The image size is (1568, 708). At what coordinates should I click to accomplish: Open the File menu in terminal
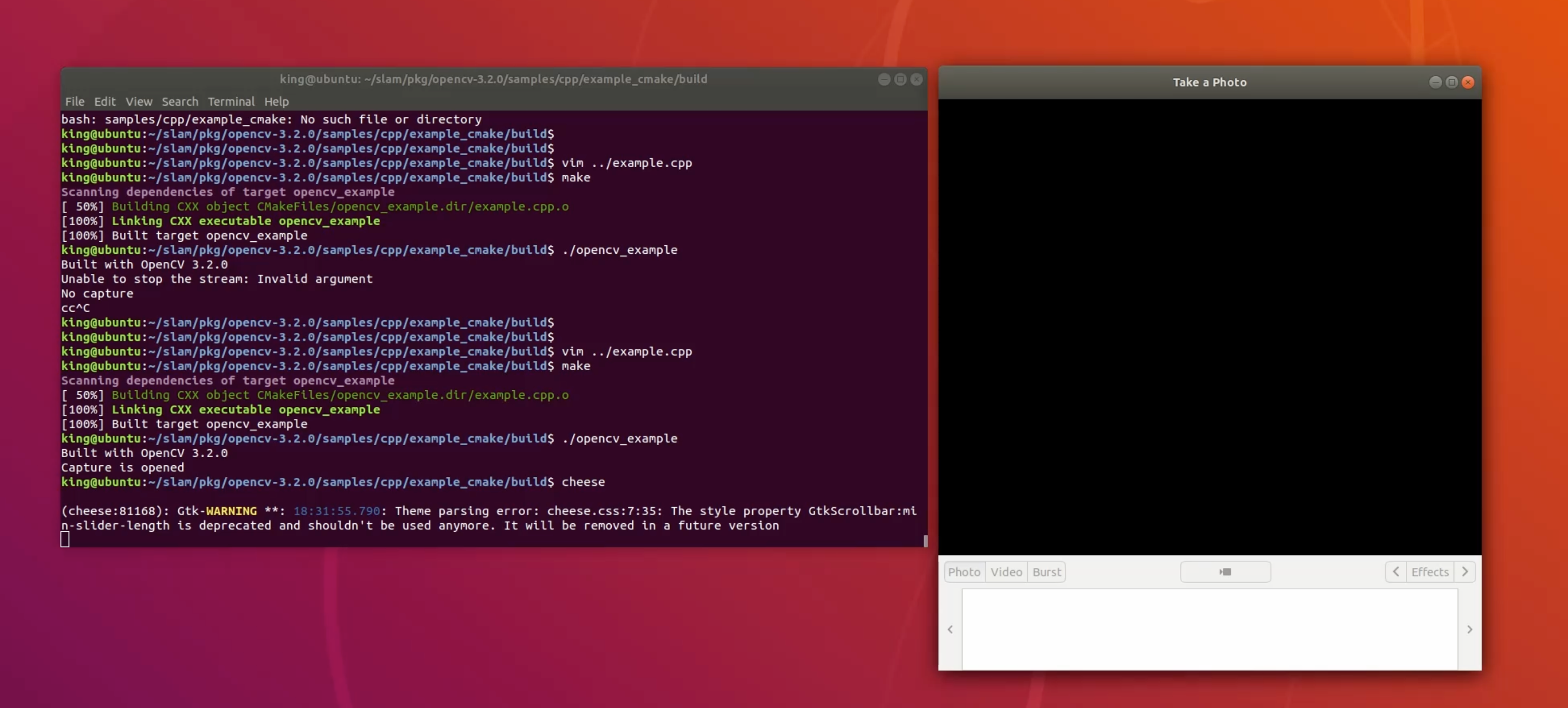[74, 102]
